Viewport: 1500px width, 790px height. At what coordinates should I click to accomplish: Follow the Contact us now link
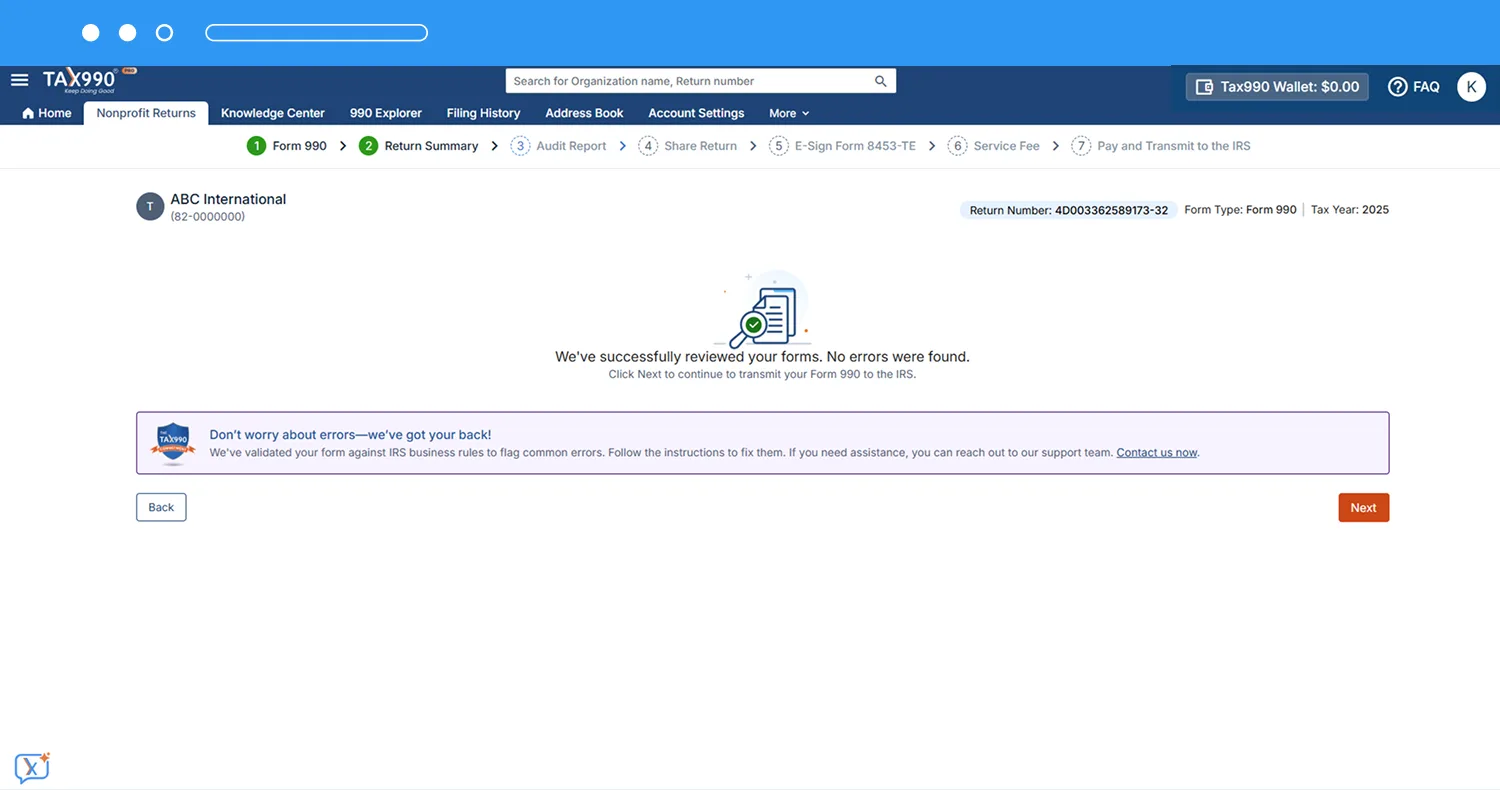point(1156,453)
